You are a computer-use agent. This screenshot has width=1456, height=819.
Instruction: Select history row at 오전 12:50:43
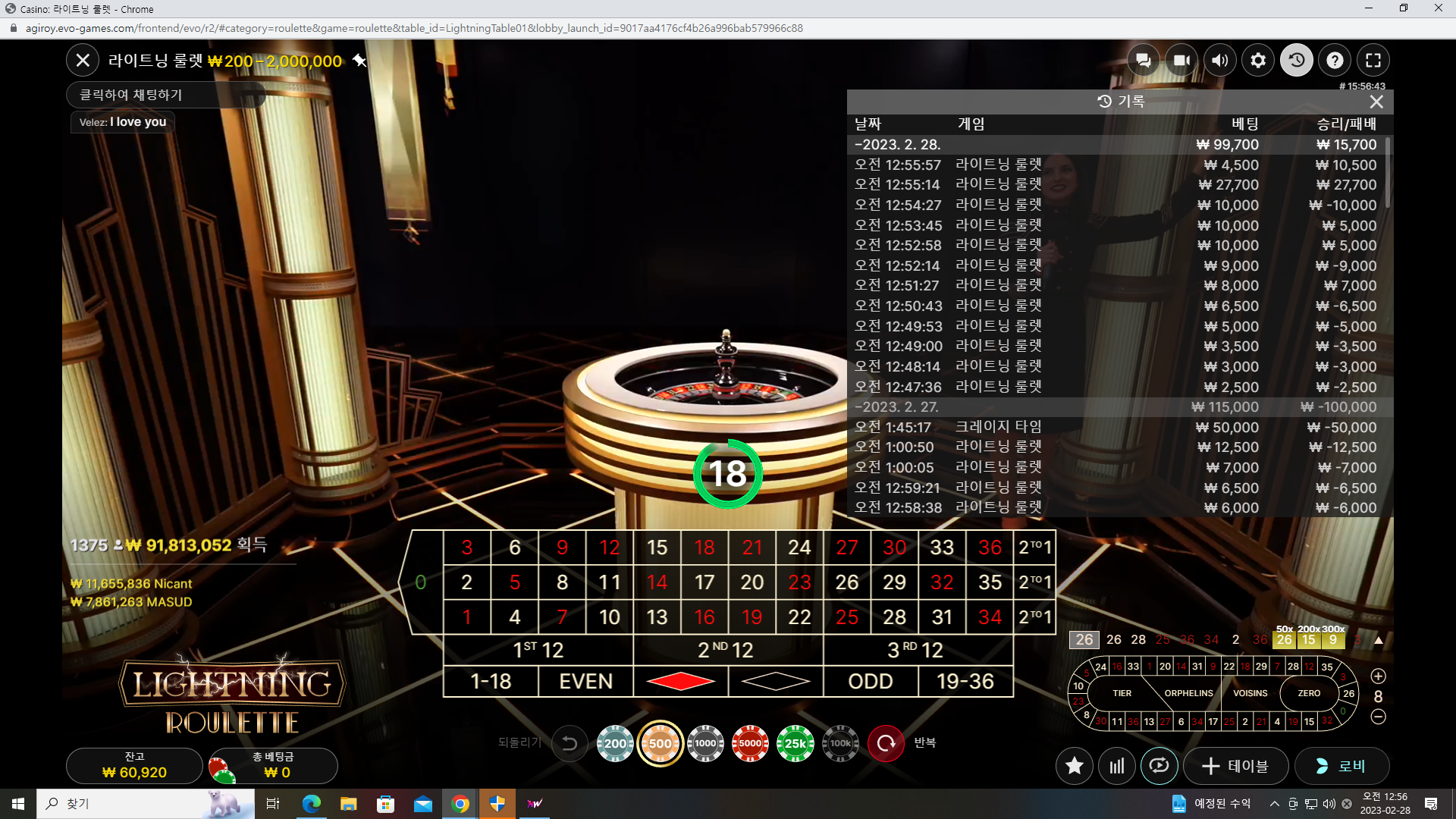point(1116,306)
